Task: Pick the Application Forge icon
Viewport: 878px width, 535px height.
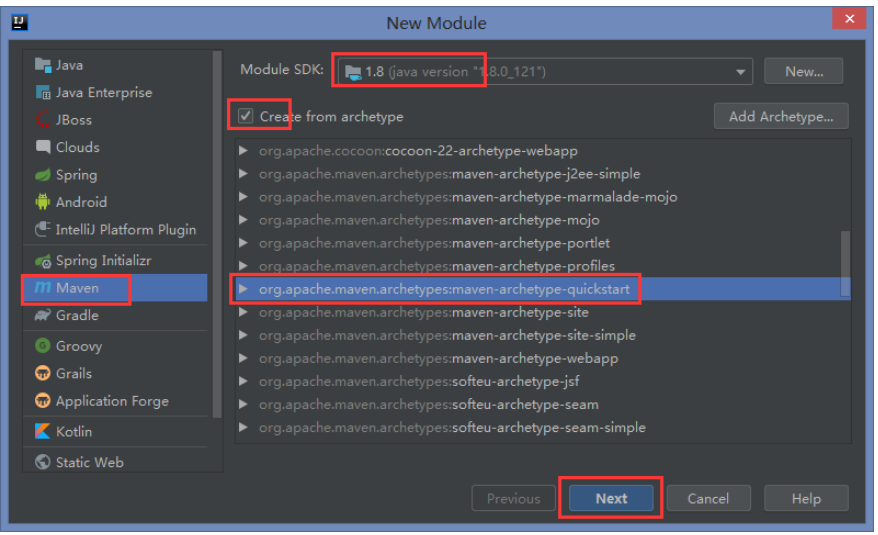Action: click(x=43, y=401)
